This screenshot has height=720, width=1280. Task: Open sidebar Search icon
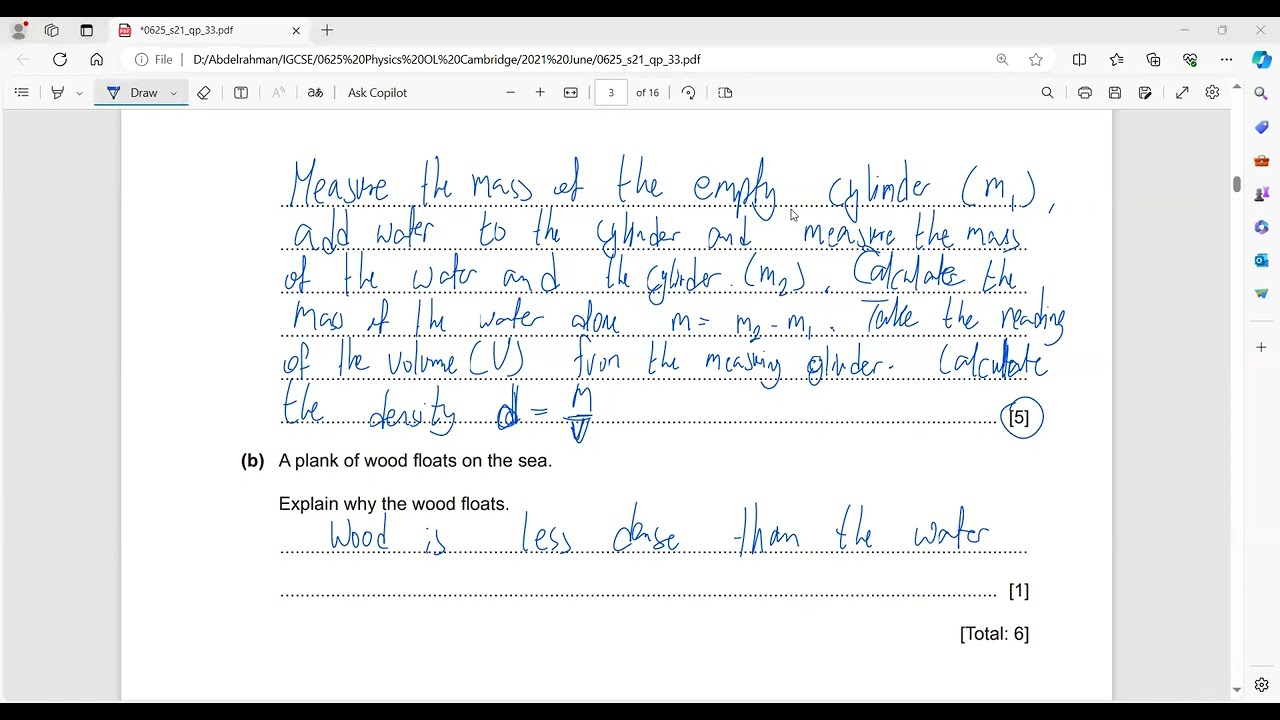point(1261,94)
